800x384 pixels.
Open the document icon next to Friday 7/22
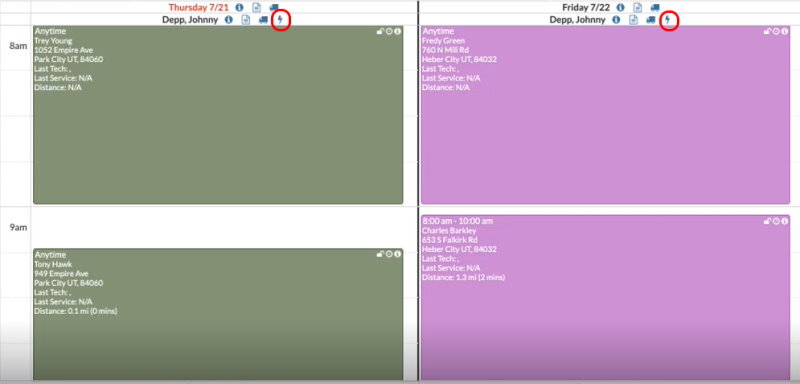tap(637, 8)
